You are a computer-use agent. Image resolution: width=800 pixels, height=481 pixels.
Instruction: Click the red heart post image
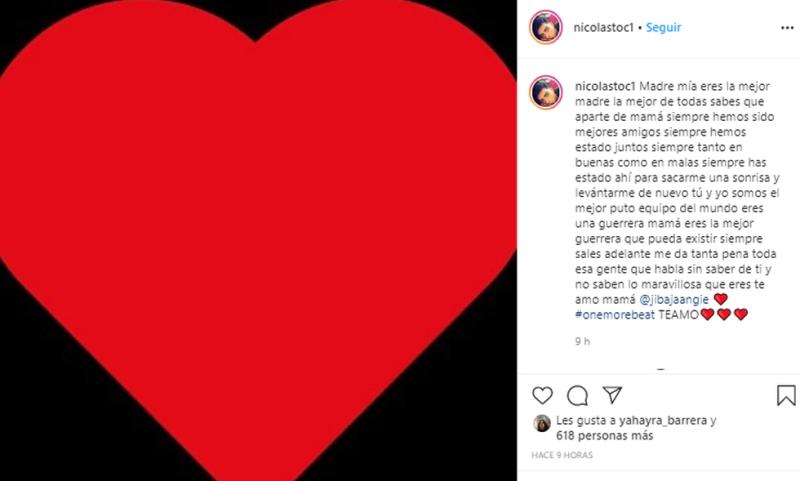click(258, 240)
